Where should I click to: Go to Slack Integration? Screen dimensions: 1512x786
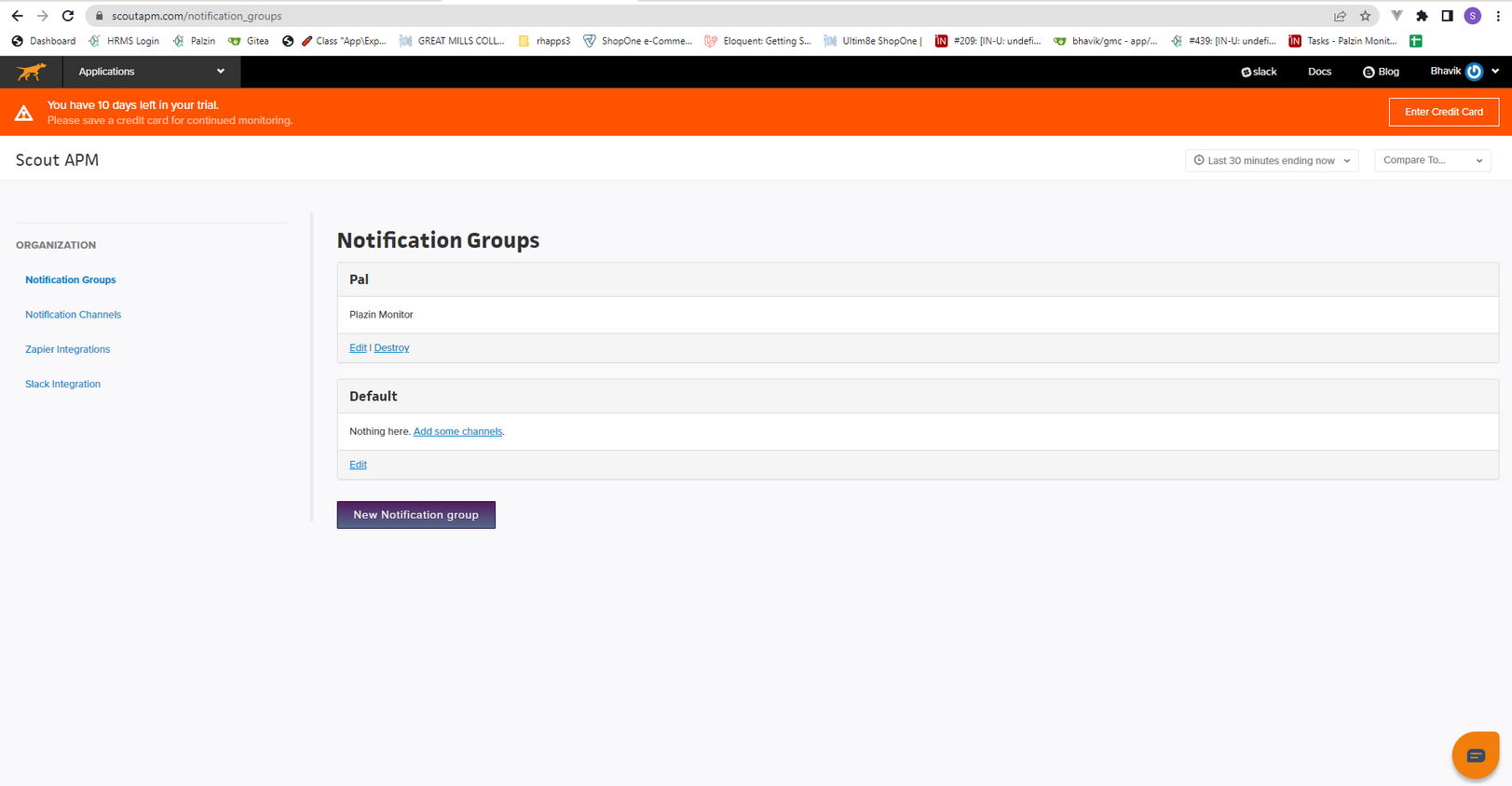(x=62, y=384)
